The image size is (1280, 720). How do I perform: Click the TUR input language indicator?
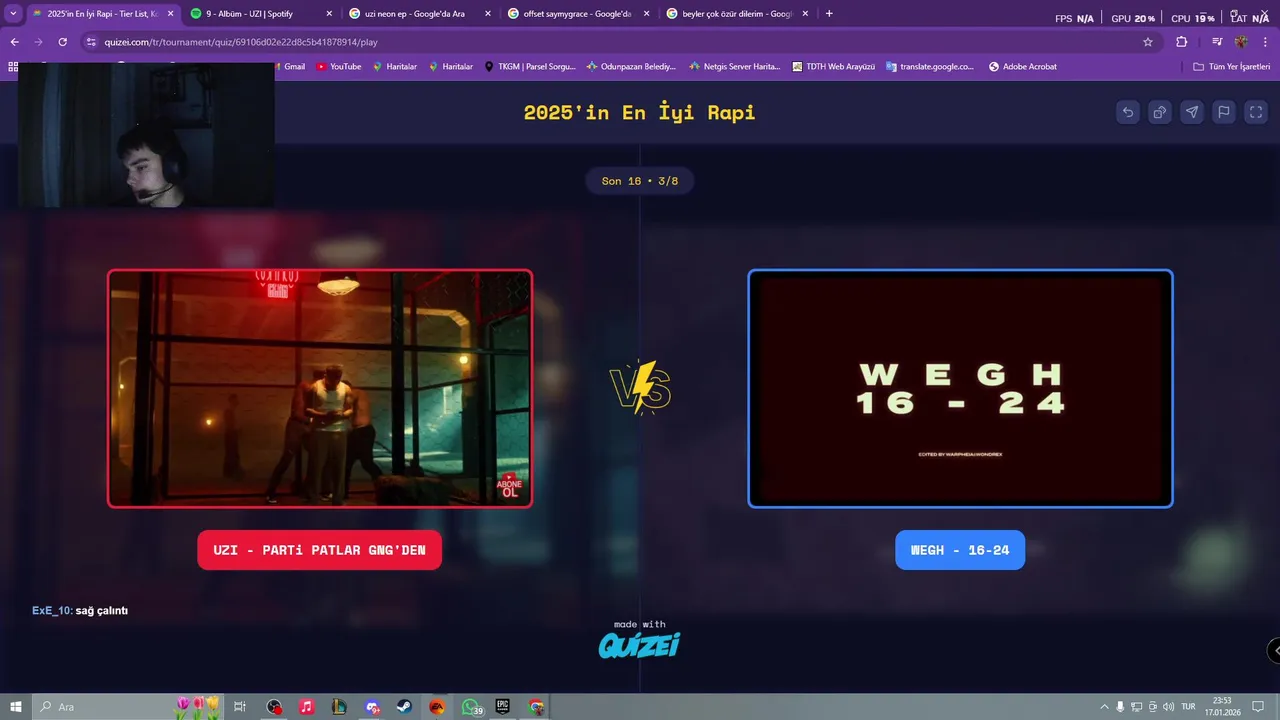(1188, 707)
